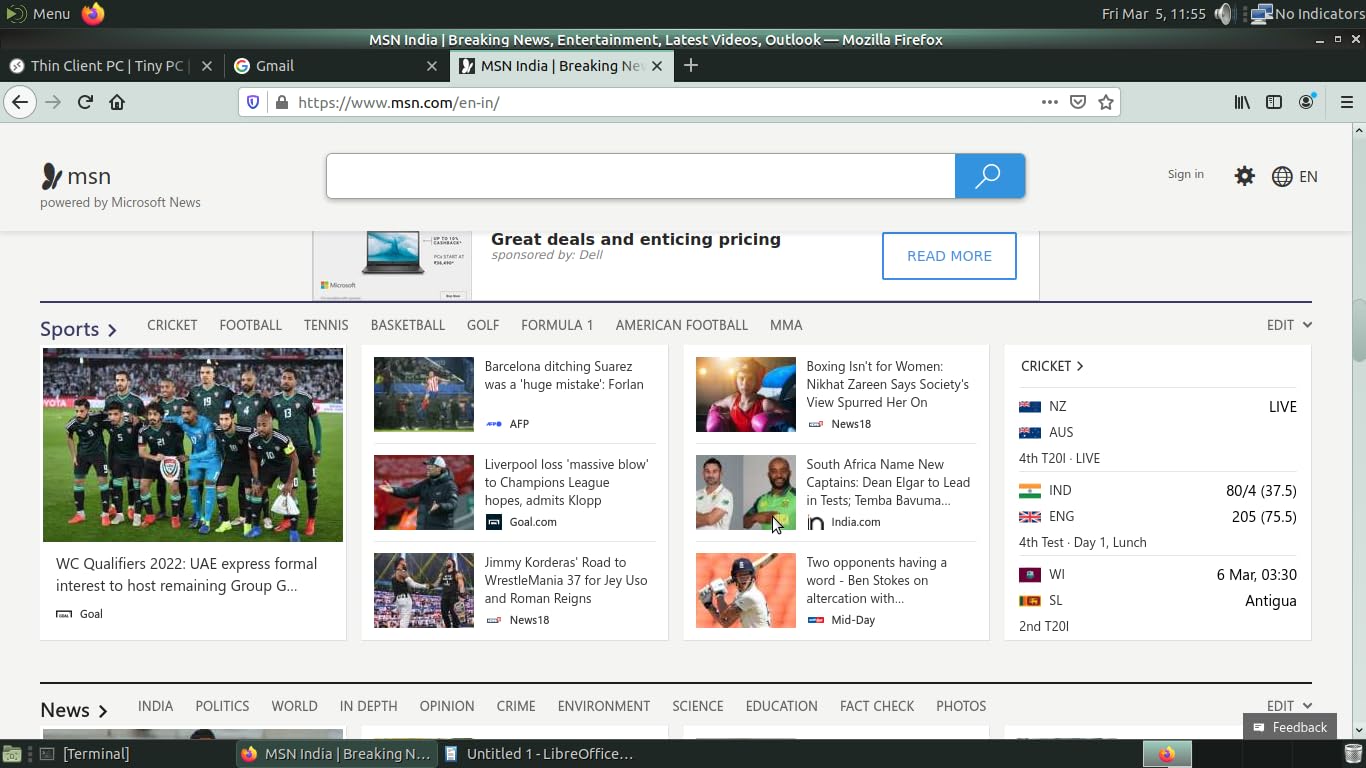Click the Firefox reload page icon
This screenshot has height=768, width=1366.
tap(85, 102)
